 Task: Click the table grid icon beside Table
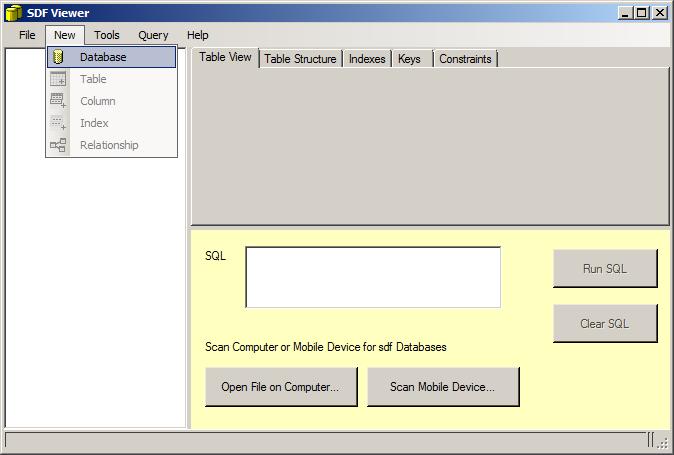58,79
